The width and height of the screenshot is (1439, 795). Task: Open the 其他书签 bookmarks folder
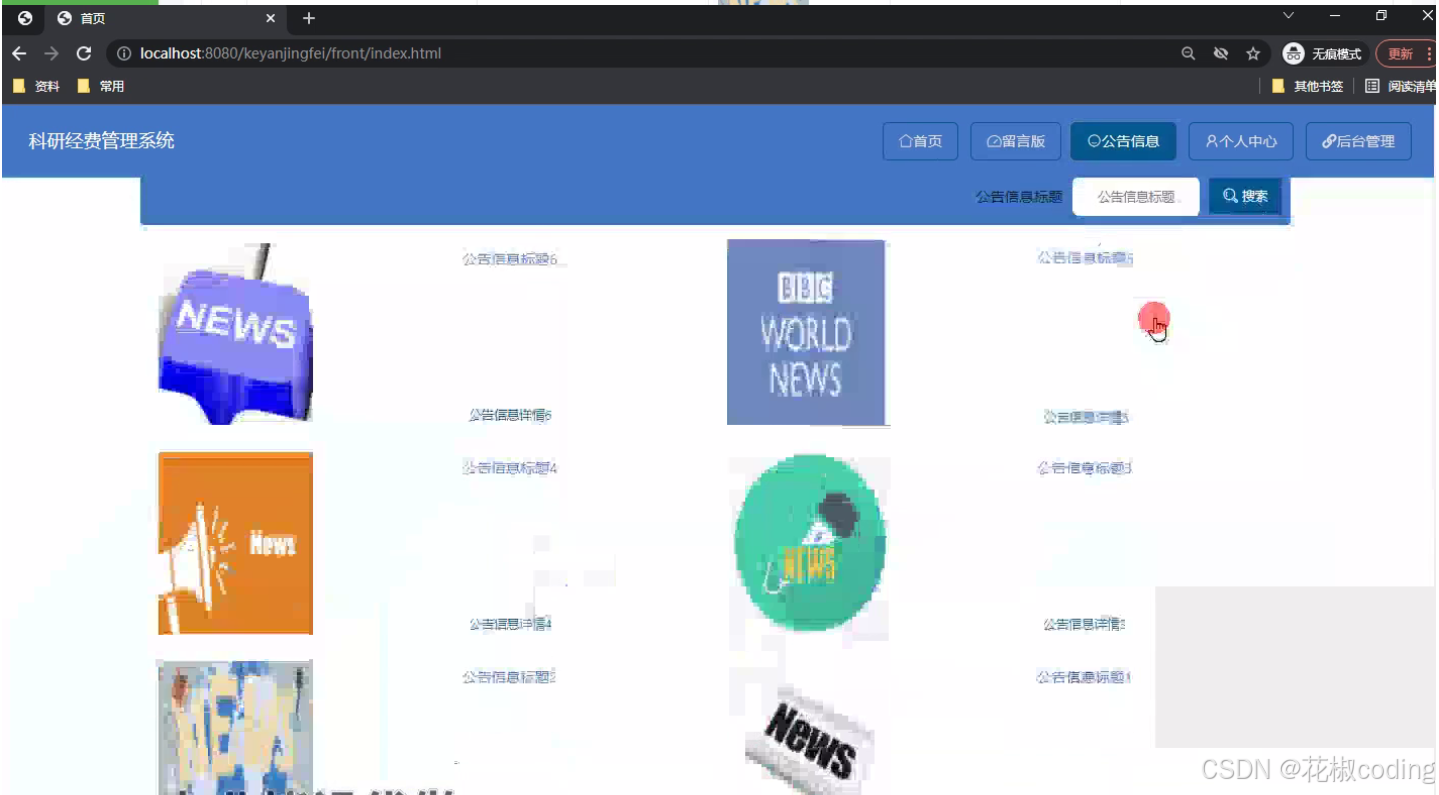click(1308, 86)
